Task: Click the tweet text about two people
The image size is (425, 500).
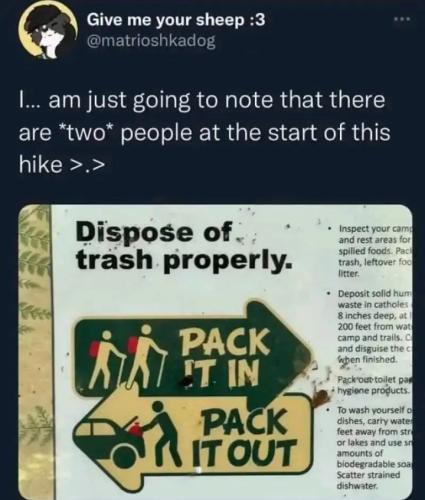Action: tap(204, 132)
